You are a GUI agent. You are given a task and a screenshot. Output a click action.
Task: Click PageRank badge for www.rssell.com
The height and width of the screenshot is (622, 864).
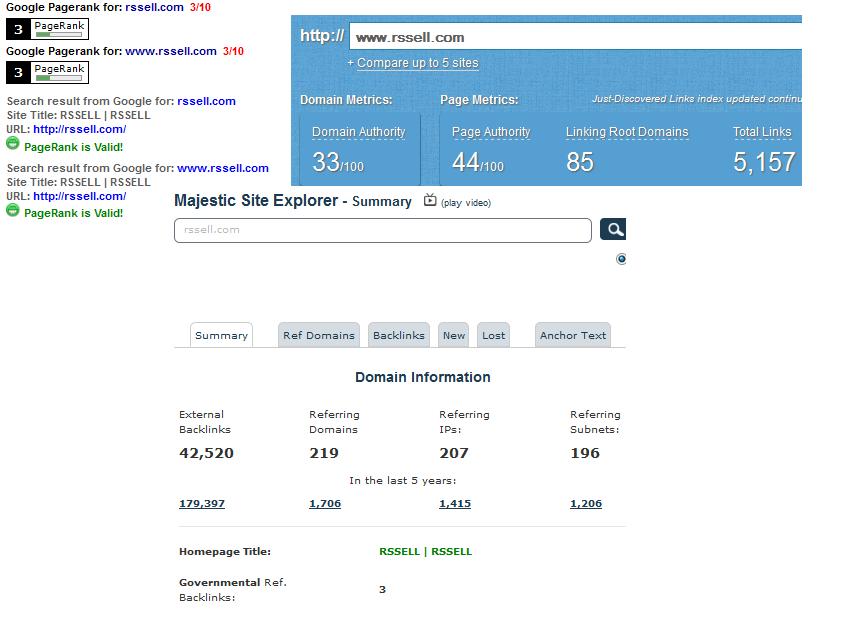(47, 73)
